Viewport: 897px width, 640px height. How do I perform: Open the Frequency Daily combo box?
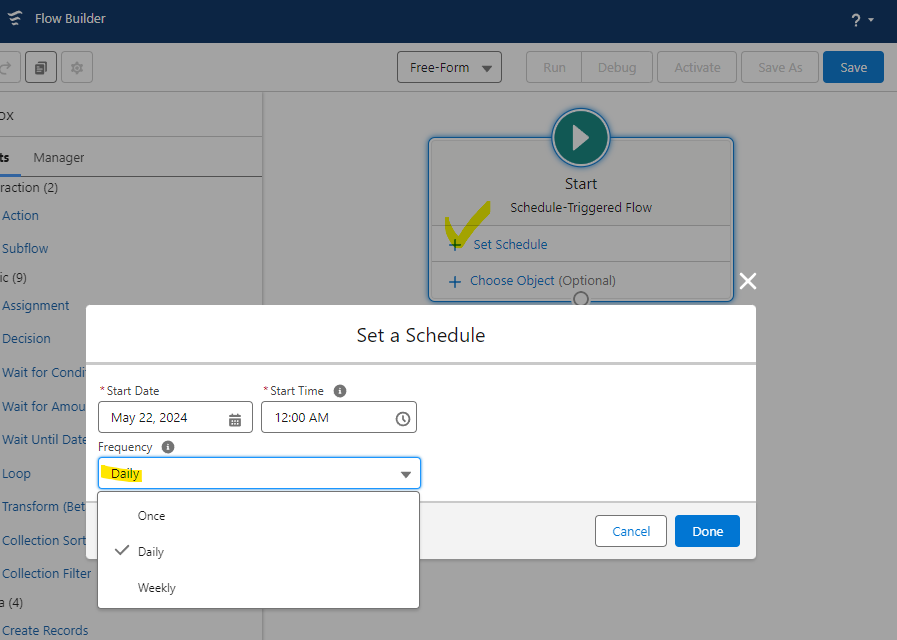pos(259,473)
